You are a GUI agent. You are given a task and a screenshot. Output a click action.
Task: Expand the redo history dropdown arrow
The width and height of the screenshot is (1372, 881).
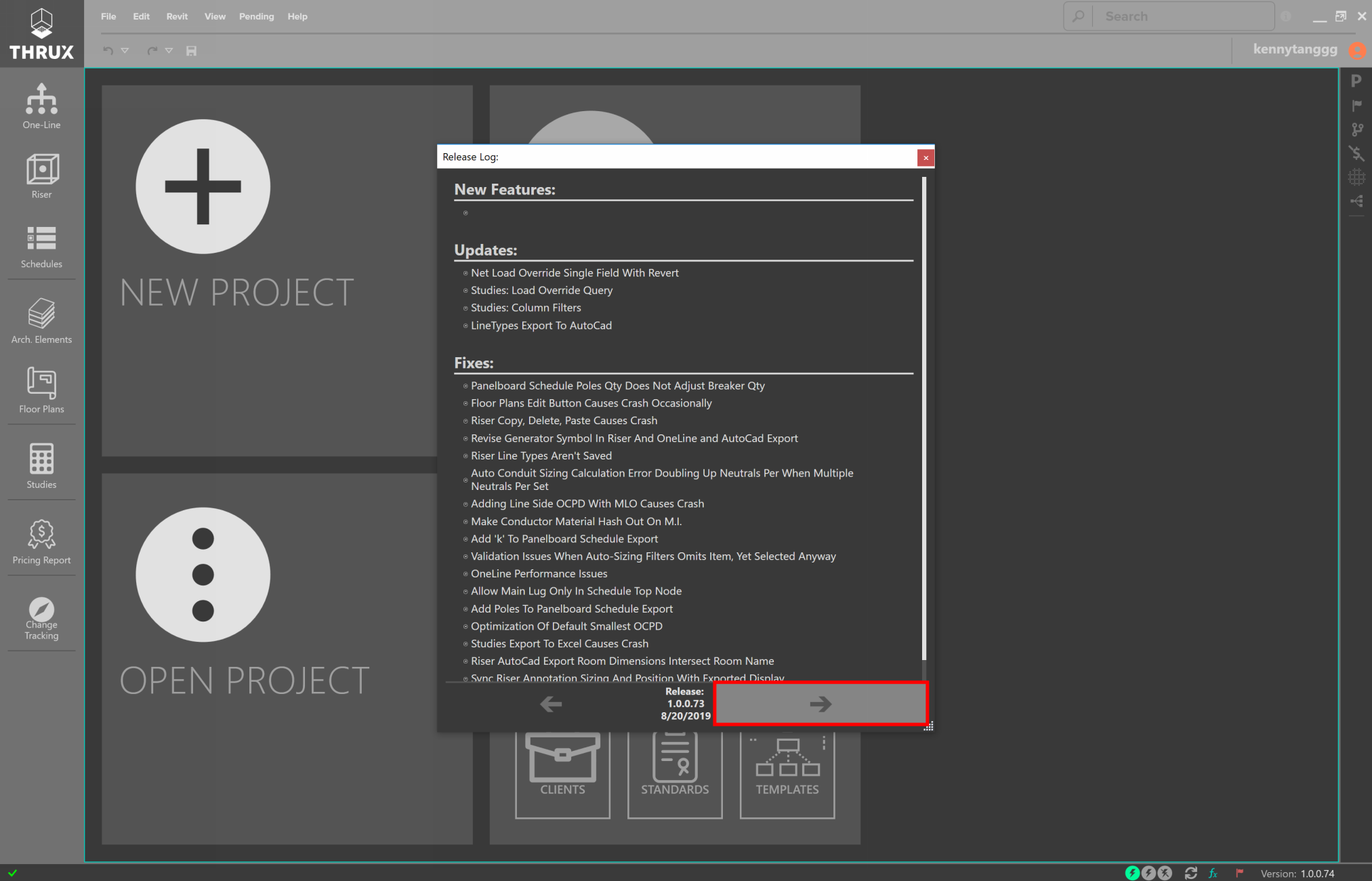[x=169, y=51]
